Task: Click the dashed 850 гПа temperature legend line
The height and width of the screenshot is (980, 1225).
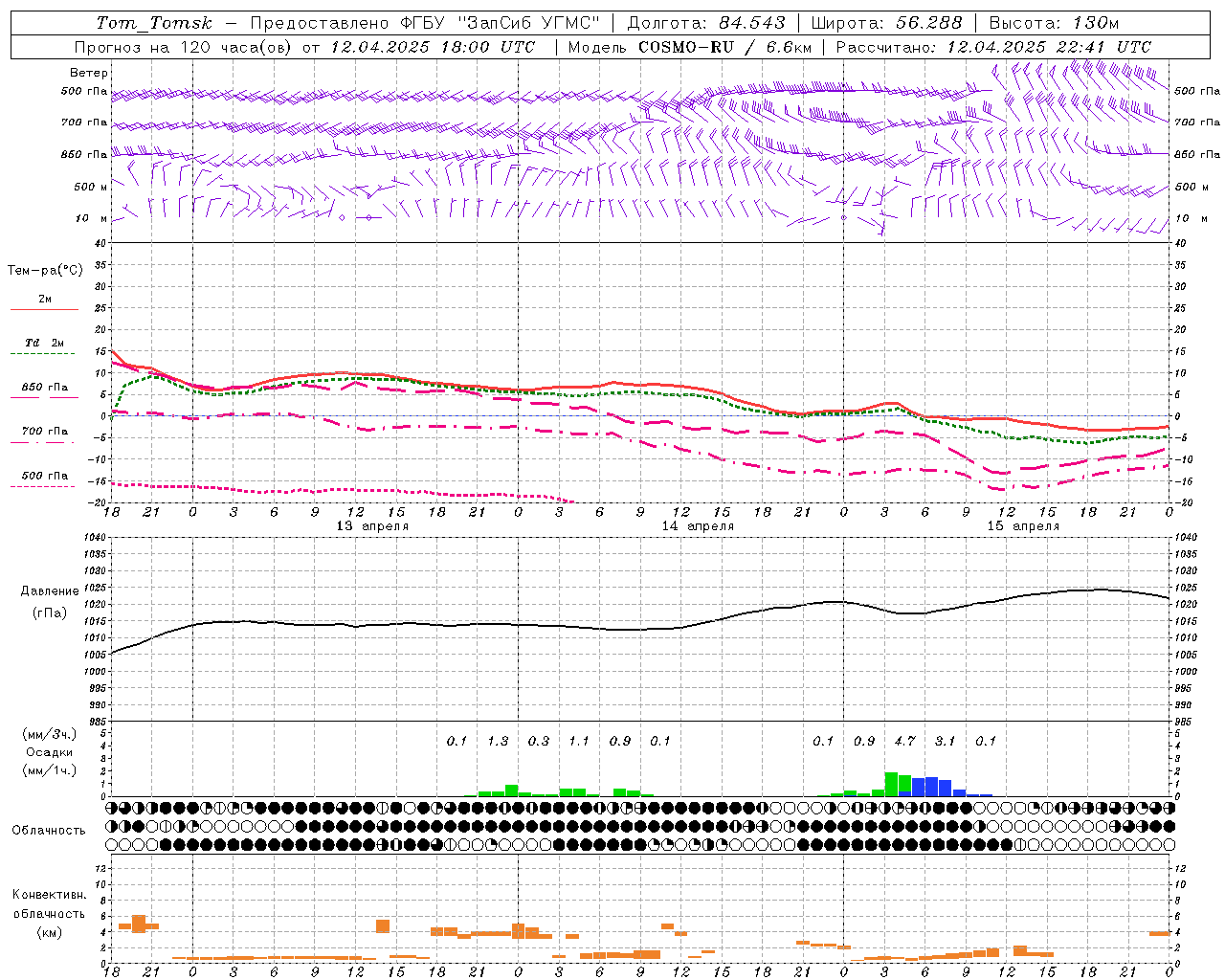Action: pos(44,397)
